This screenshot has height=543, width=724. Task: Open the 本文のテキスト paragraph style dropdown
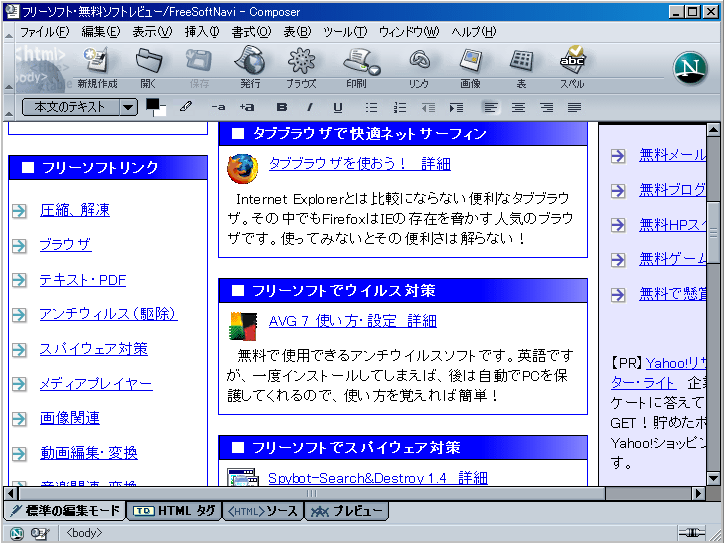tap(80, 107)
